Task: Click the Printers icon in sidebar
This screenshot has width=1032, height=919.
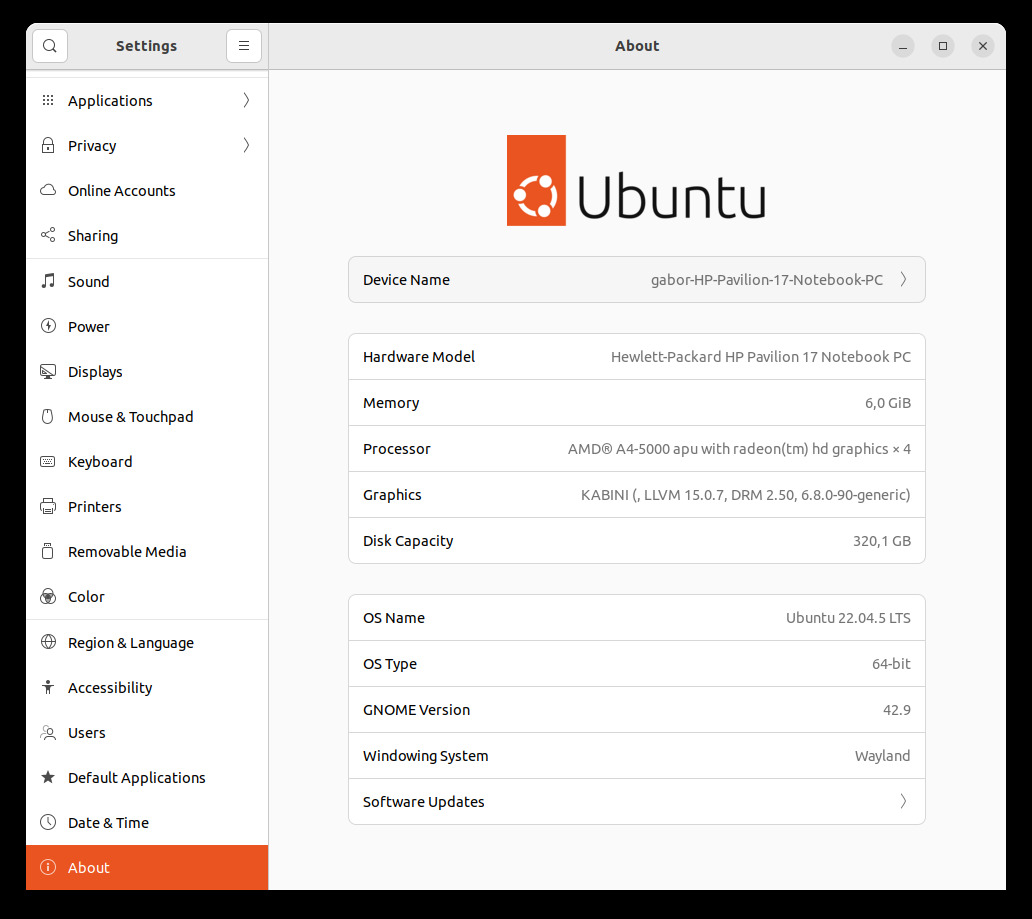Action: (48, 506)
